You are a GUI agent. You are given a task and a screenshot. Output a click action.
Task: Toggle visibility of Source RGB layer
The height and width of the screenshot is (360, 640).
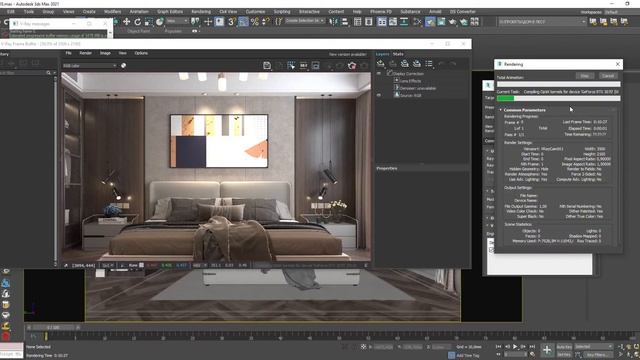tap(379, 95)
